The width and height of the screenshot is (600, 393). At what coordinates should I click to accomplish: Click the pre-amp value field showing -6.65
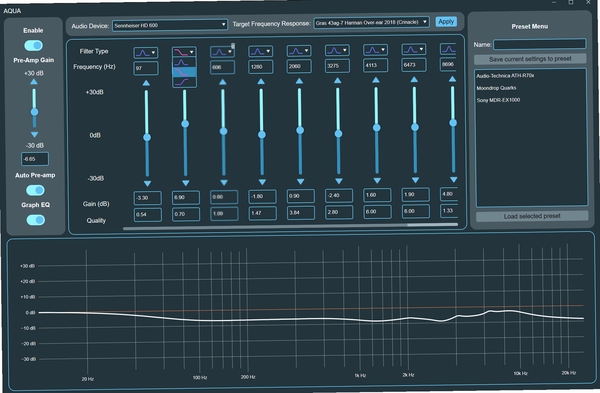[x=35, y=159]
